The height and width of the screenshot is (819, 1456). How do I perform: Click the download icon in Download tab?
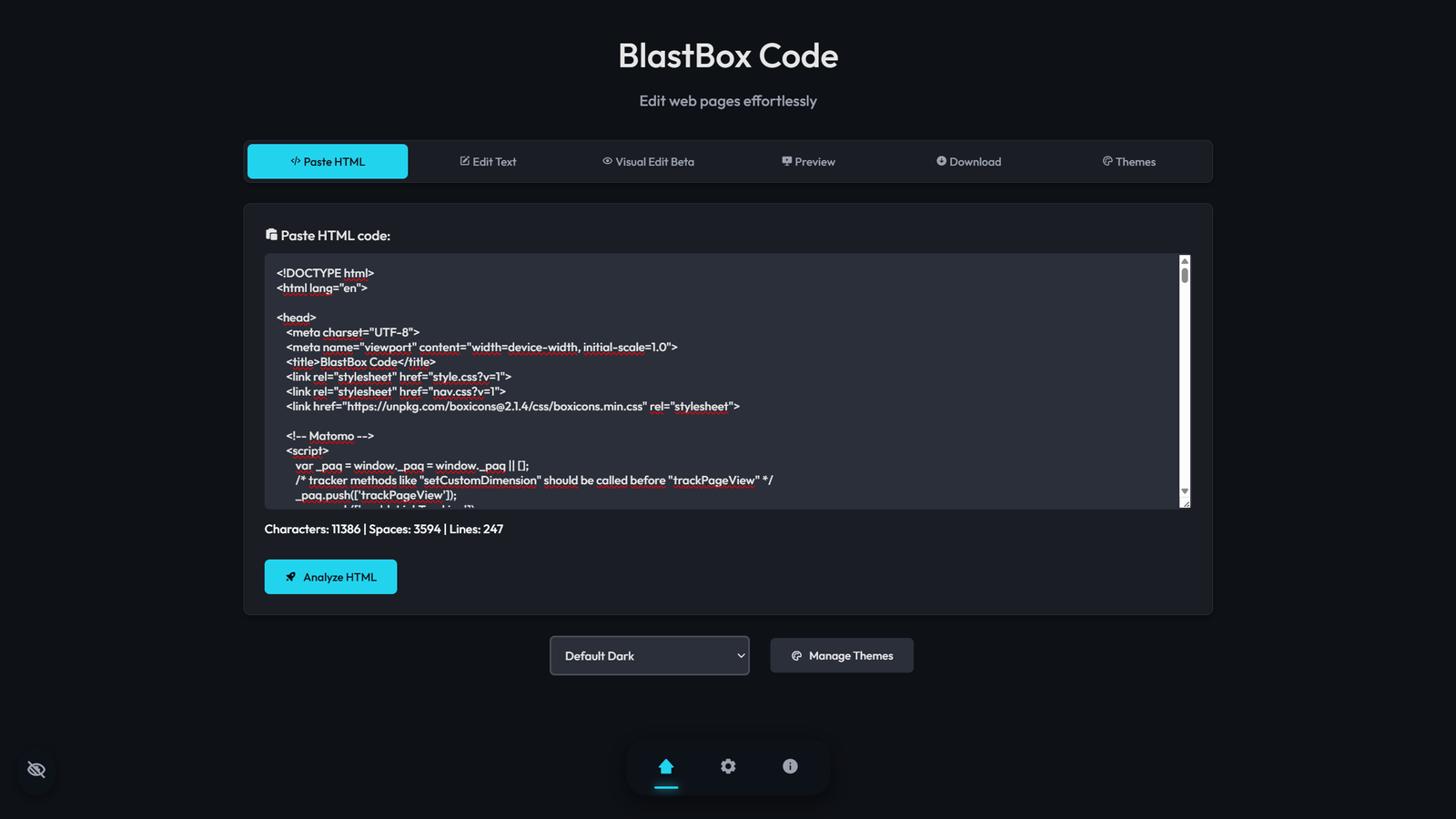(x=941, y=161)
